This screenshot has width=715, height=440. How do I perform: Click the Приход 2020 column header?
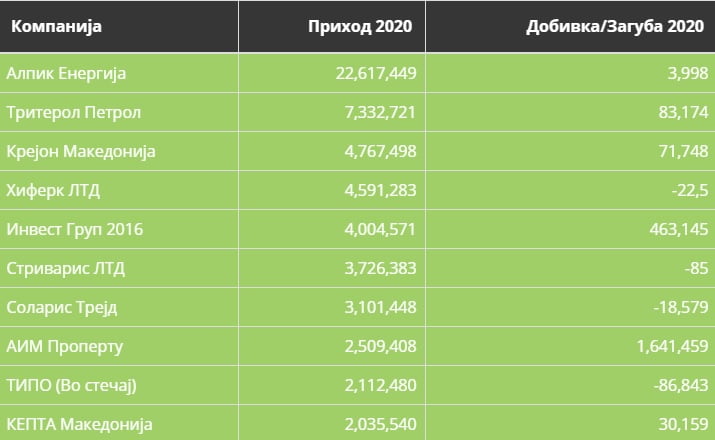click(x=363, y=26)
